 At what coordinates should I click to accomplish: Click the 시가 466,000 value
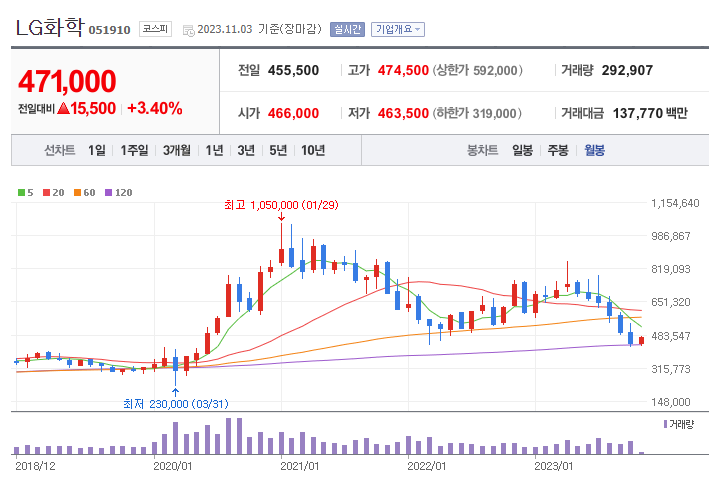(x=293, y=113)
